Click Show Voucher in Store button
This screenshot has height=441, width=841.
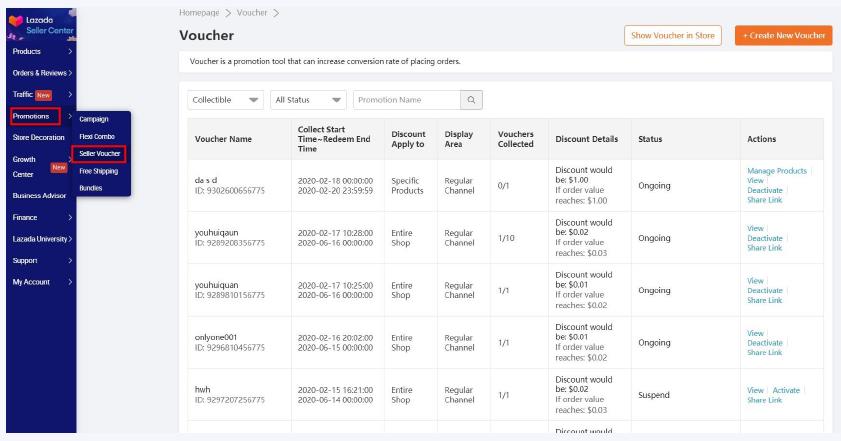[x=673, y=36]
